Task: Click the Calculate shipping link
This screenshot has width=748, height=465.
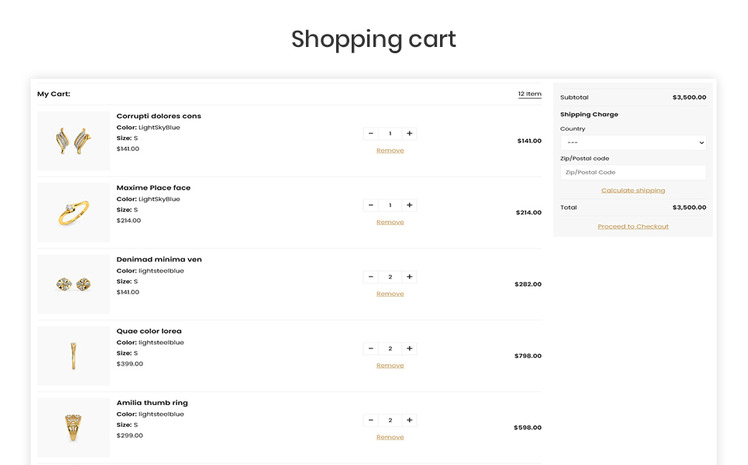Action: (633, 190)
